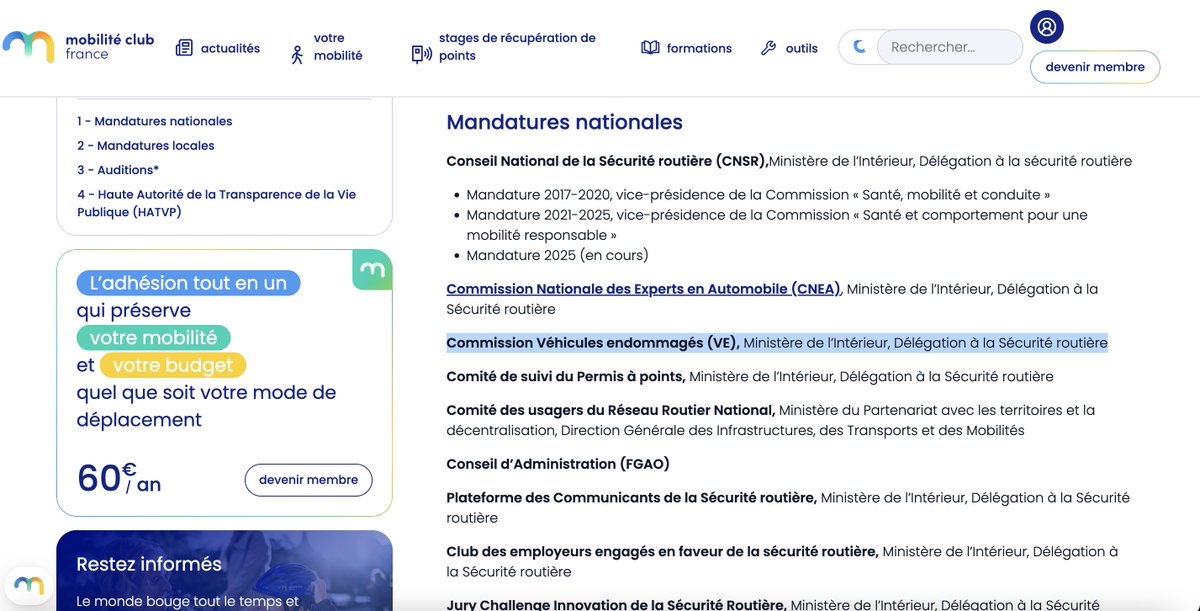This screenshot has width=1200, height=611.
Task: Open stages de récupération de points menu
Action: click(517, 47)
